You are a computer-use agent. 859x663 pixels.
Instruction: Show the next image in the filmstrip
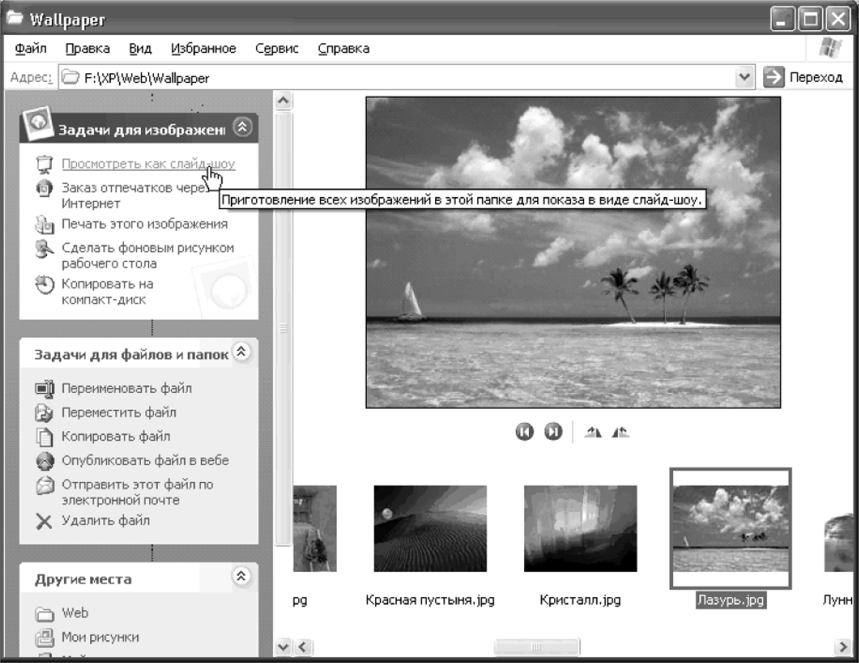[553, 432]
